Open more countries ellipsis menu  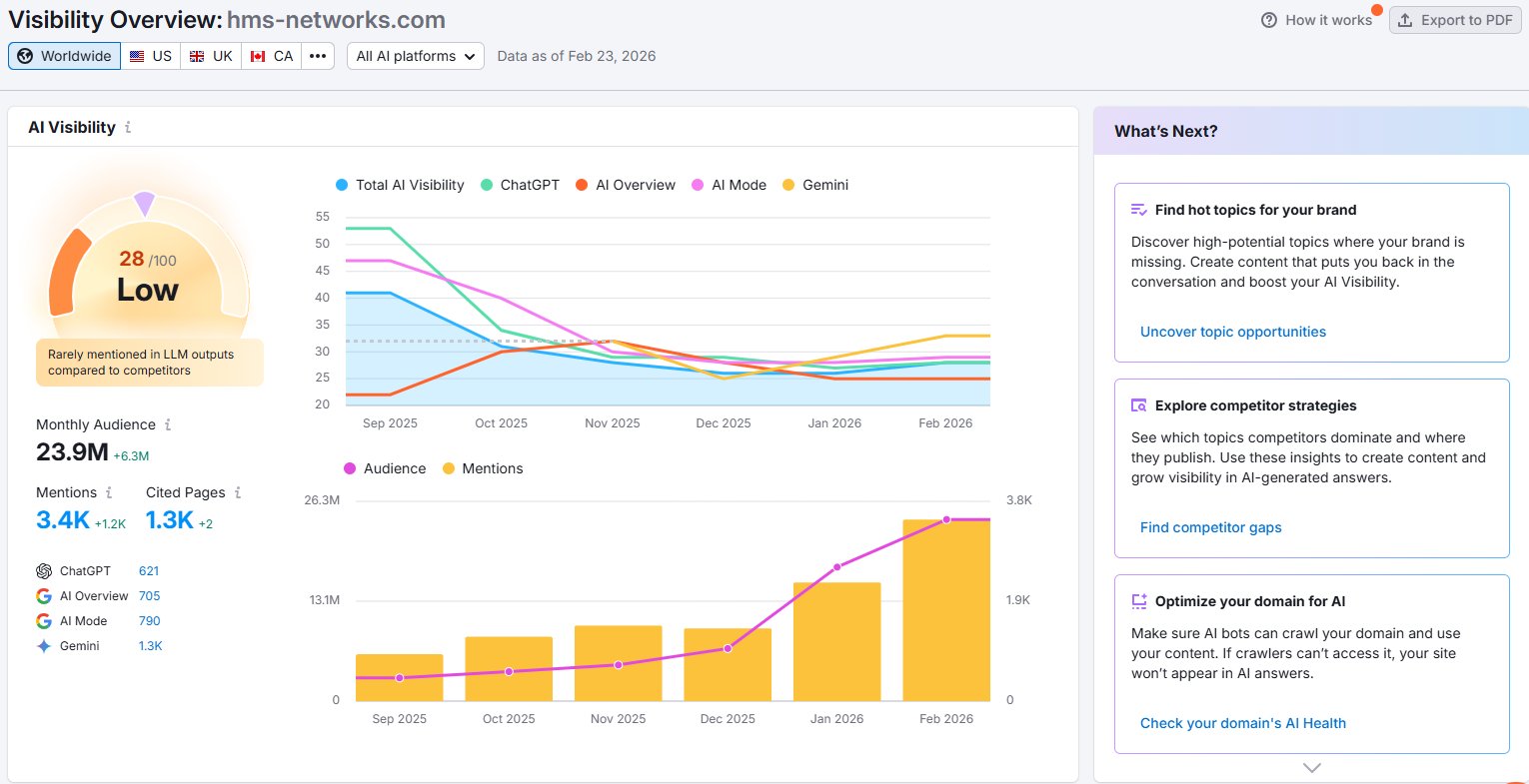point(318,56)
